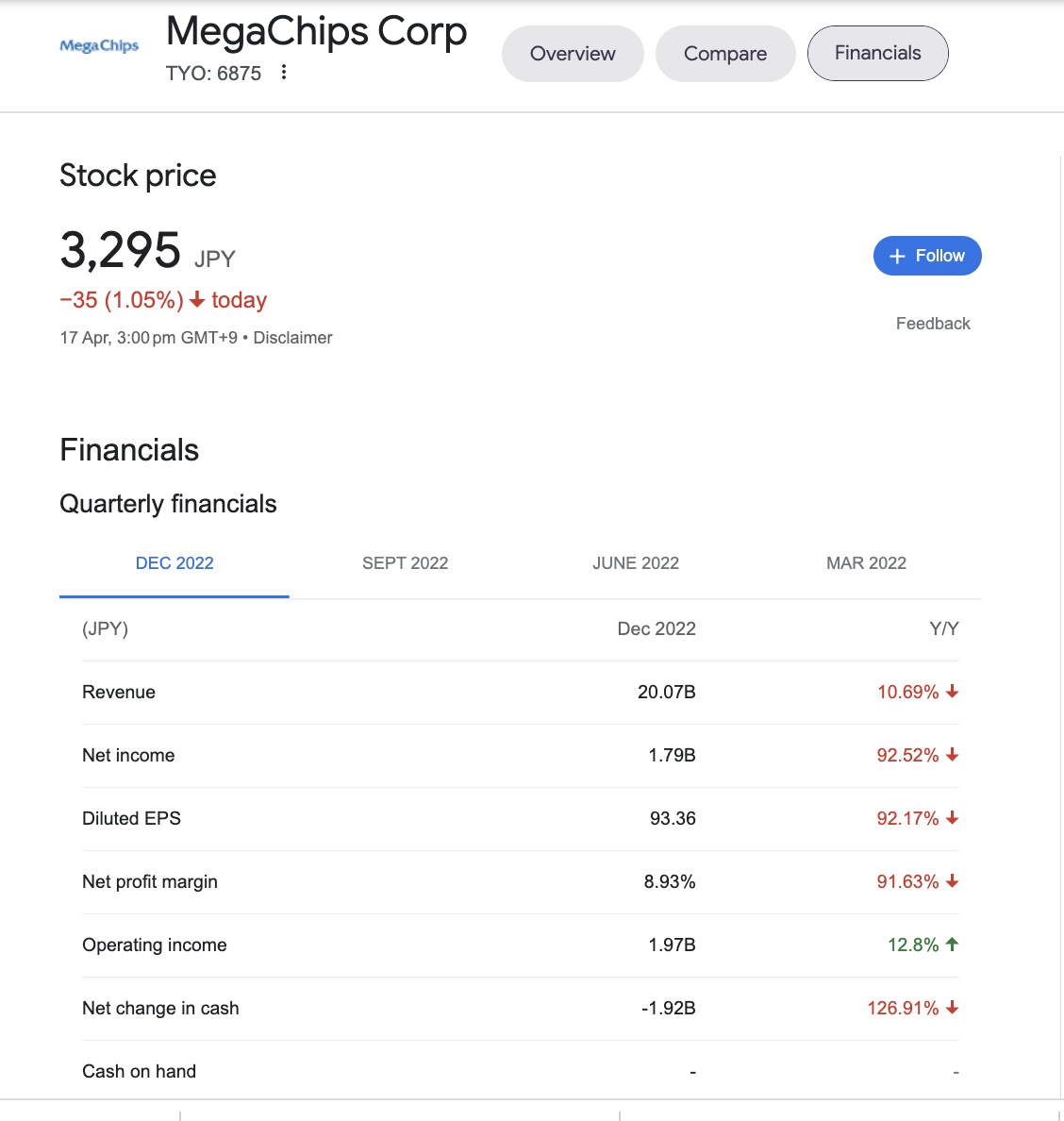Viewport: 1064px width, 1121px height.
Task: Open the three-dot more options menu
Action: click(x=284, y=73)
